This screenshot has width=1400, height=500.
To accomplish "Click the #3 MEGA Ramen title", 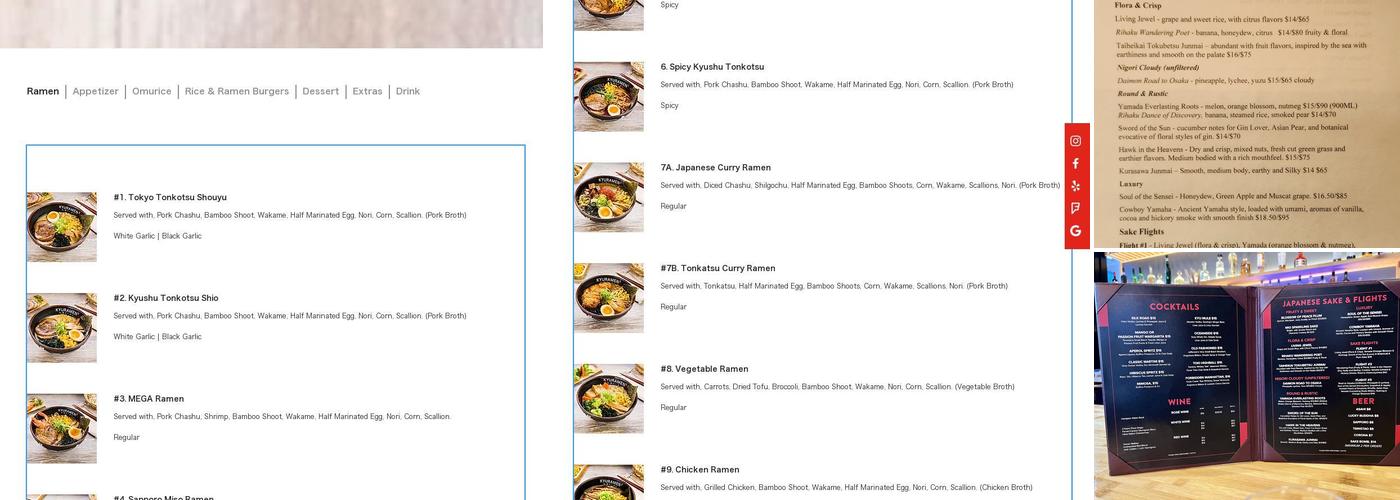I will [x=149, y=398].
